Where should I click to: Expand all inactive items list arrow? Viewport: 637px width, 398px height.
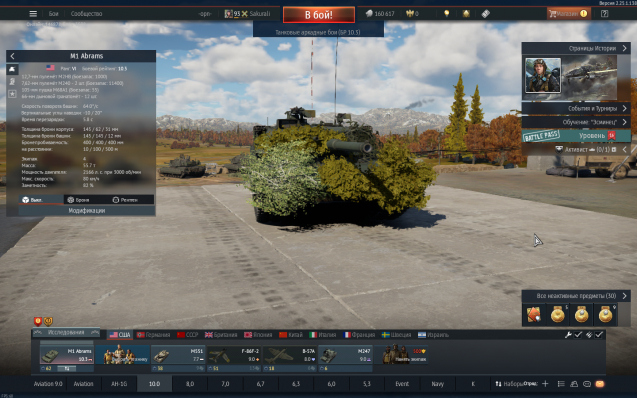tap(624, 296)
